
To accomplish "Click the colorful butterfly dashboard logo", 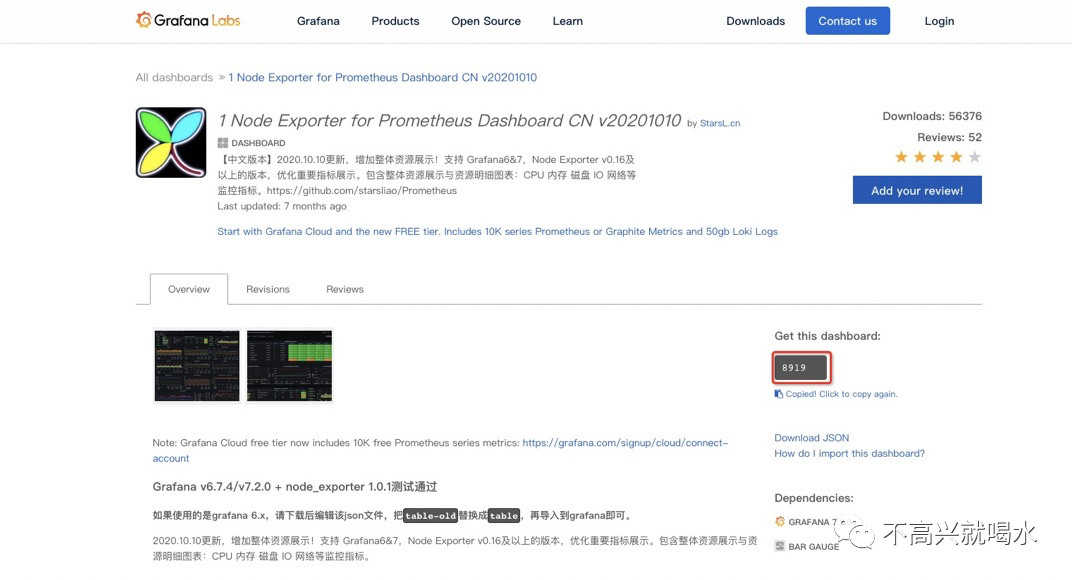I will click(x=171, y=142).
